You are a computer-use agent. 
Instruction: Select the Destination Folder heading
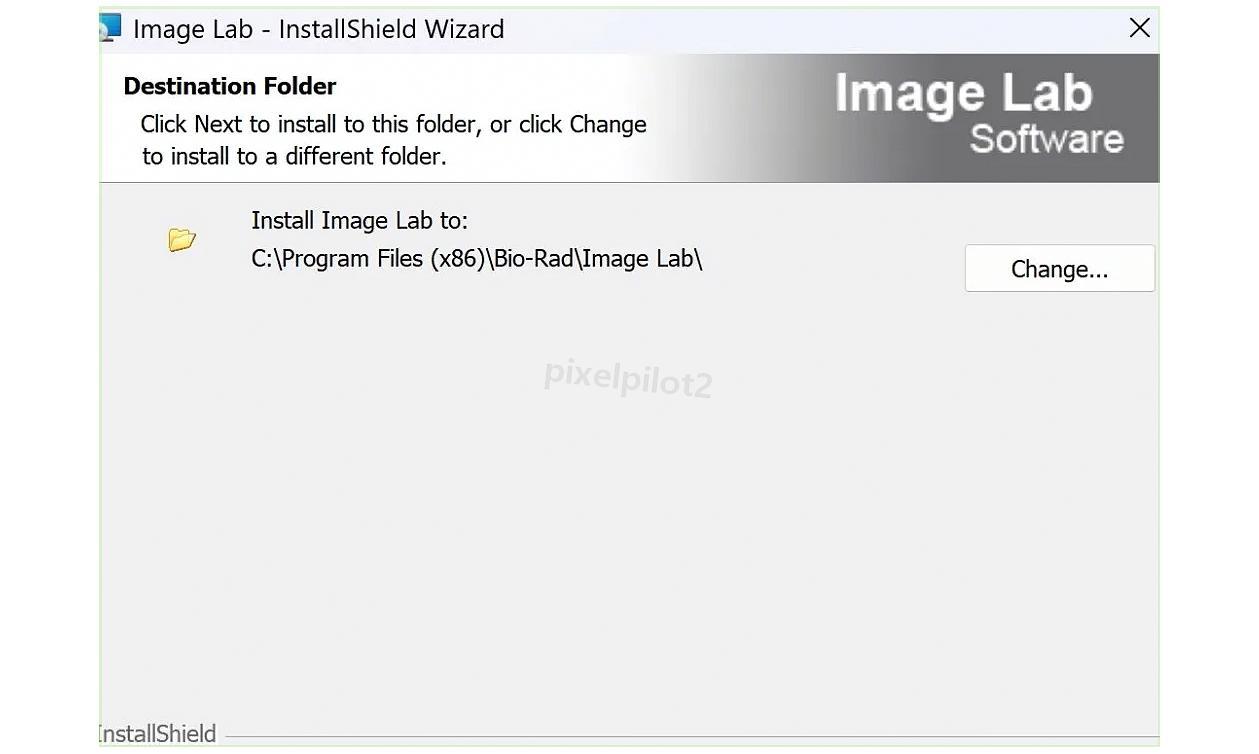pyautogui.click(x=229, y=86)
